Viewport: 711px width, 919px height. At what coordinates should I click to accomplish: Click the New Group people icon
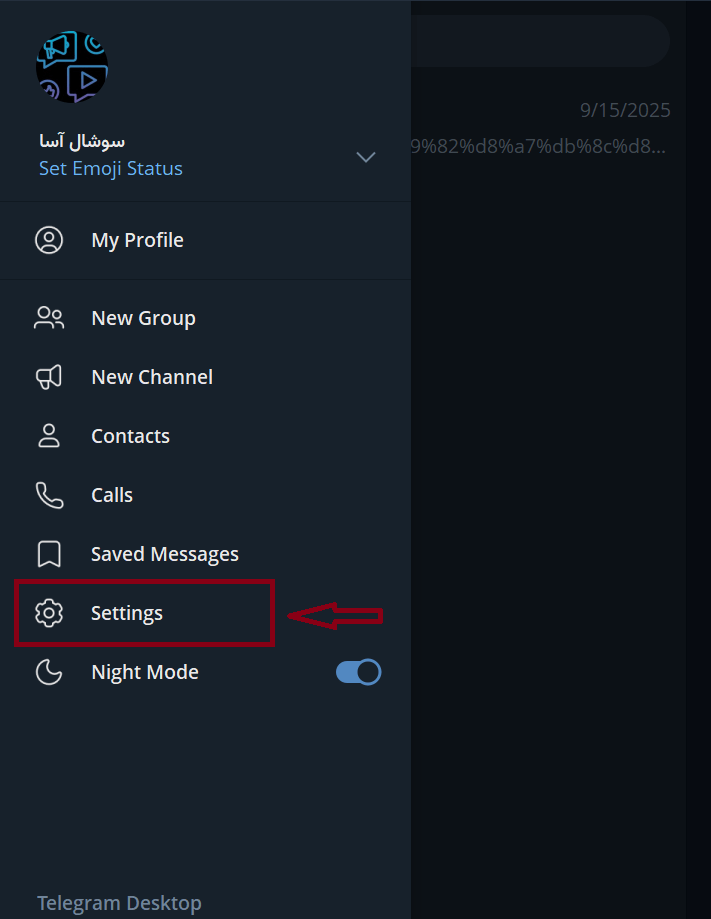49,318
